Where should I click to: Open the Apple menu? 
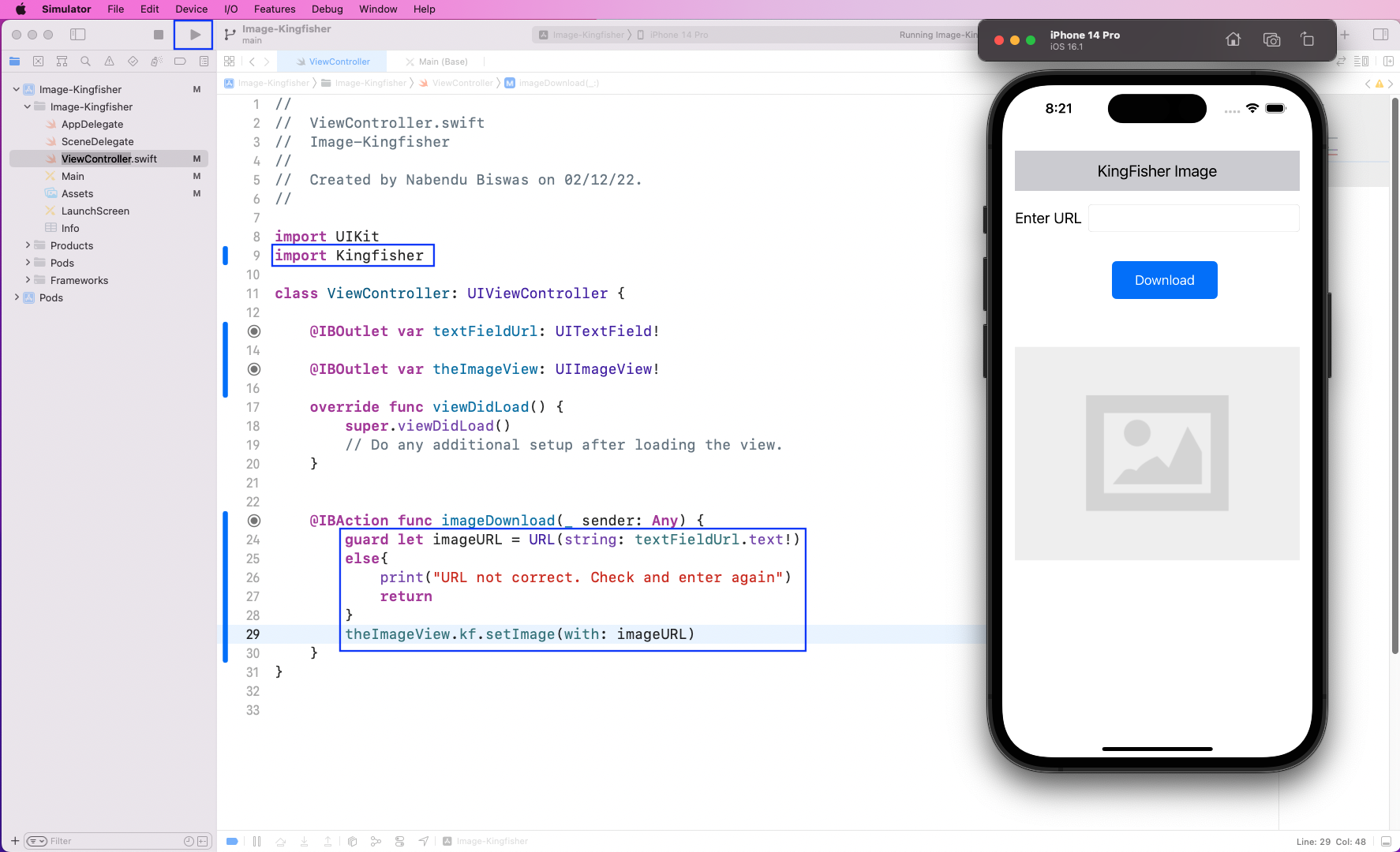coord(21,9)
